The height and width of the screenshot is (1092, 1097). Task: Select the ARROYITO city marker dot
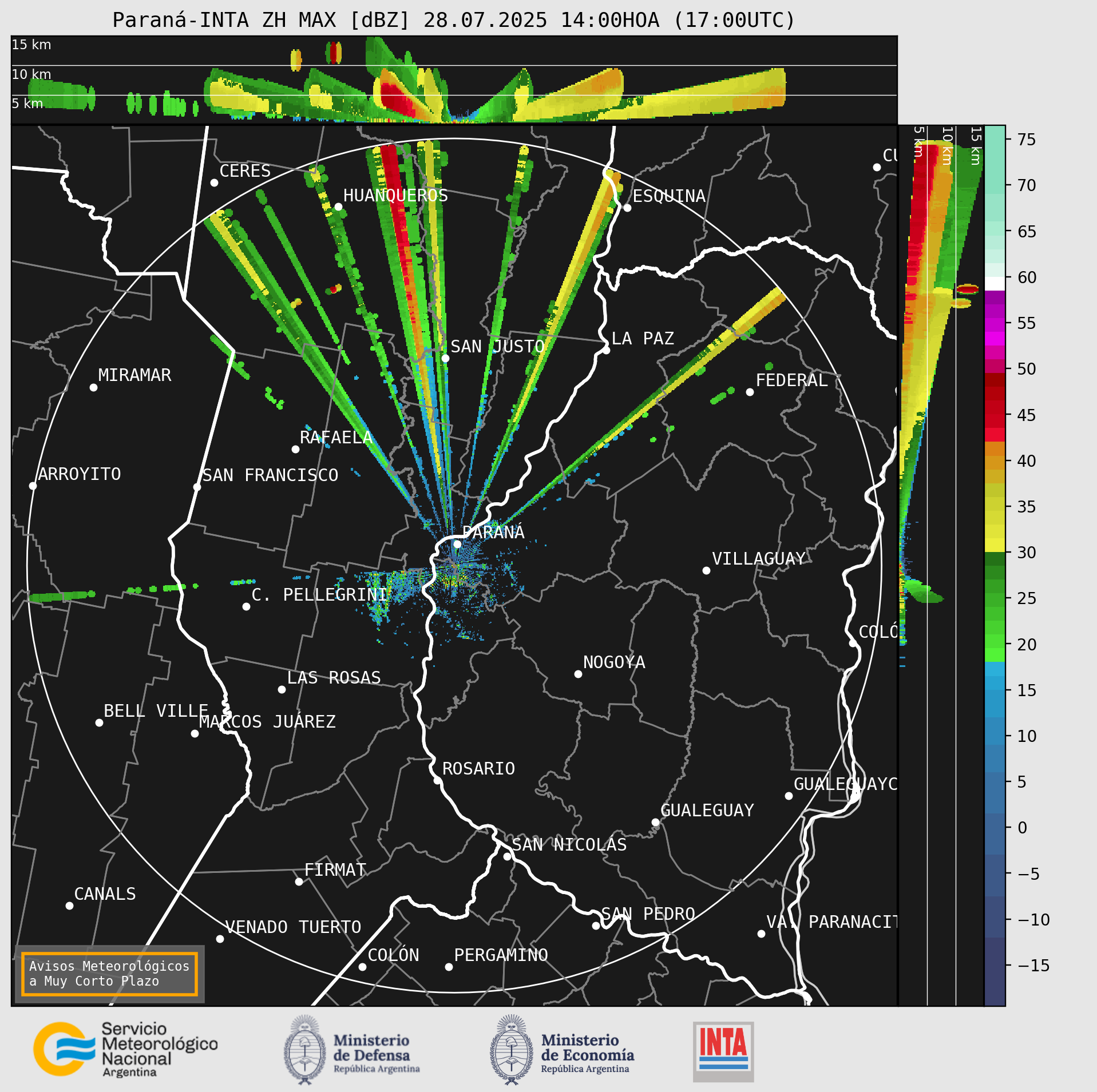pos(33,486)
